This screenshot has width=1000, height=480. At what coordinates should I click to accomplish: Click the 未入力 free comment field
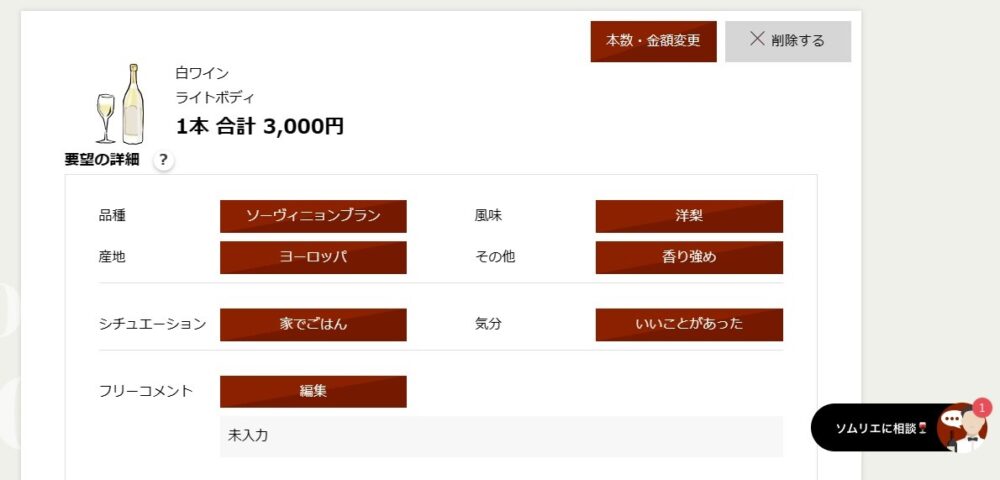(501, 436)
